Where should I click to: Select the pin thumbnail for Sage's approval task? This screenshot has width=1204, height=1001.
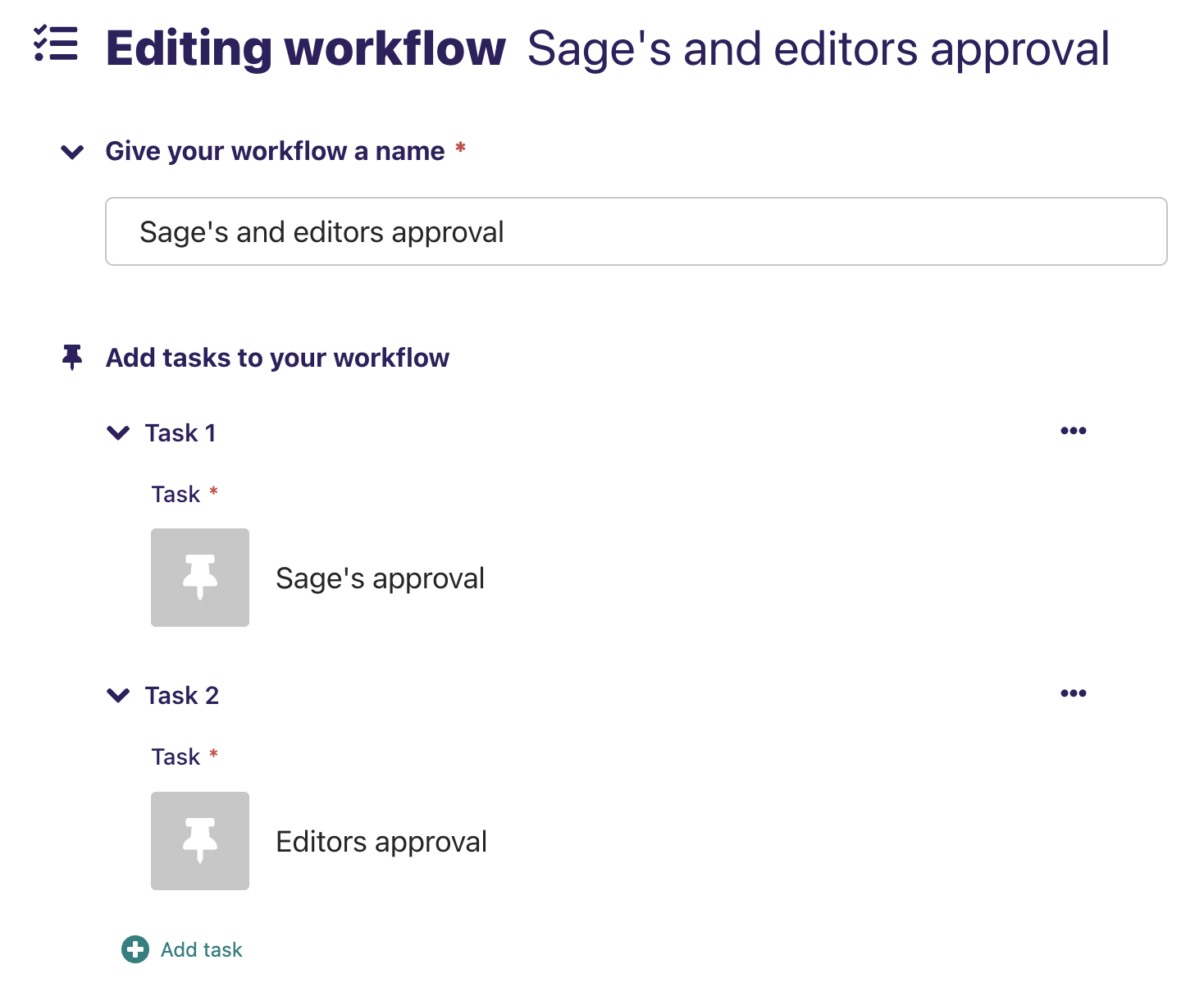199,577
